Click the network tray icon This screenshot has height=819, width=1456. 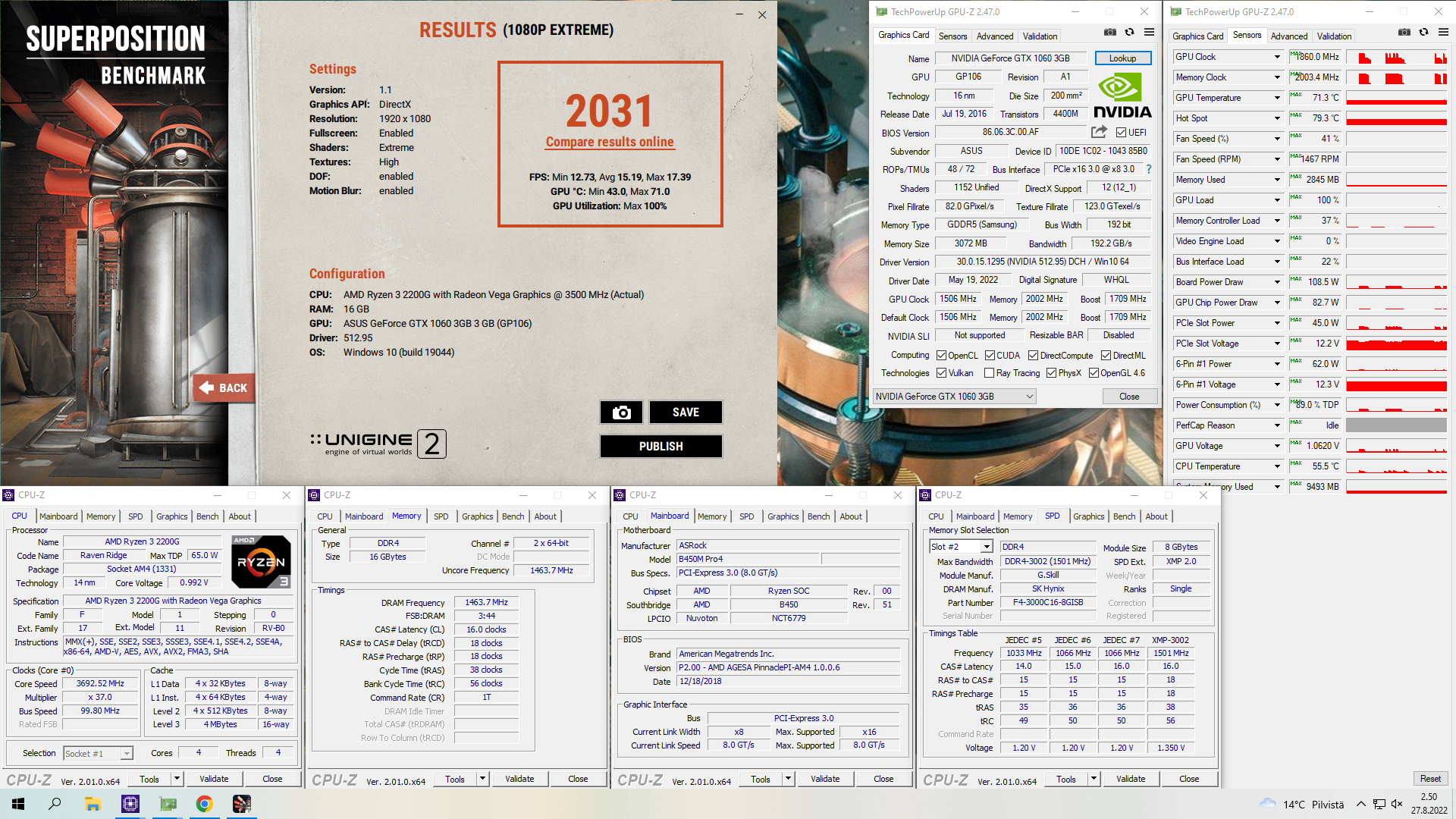[x=1379, y=805]
